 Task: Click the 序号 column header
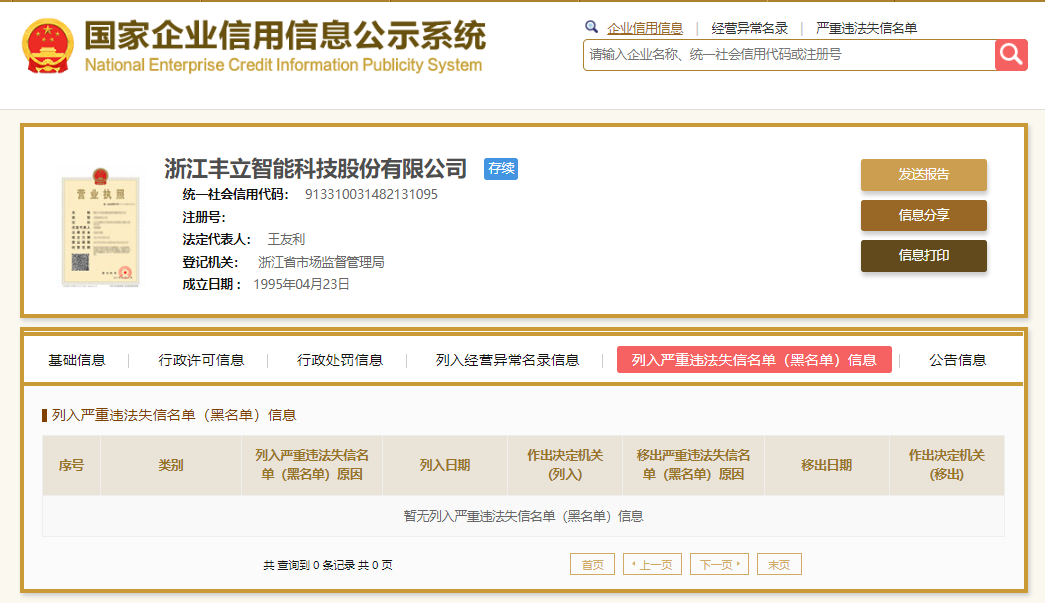click(x=71, y=465)
